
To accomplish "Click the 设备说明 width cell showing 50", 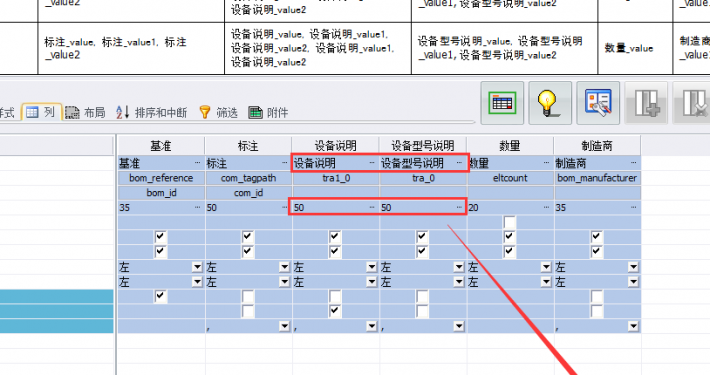I will (335, 207).
